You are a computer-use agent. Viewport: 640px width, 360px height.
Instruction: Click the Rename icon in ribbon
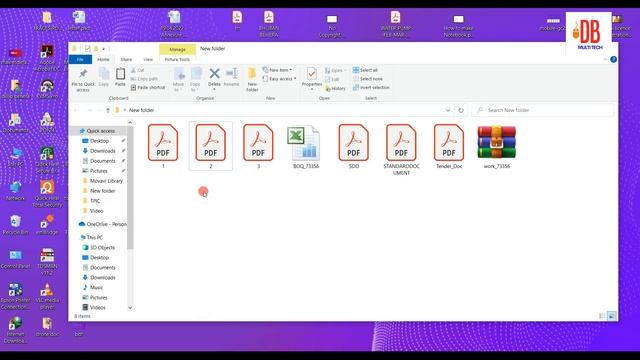pos(231,74)
